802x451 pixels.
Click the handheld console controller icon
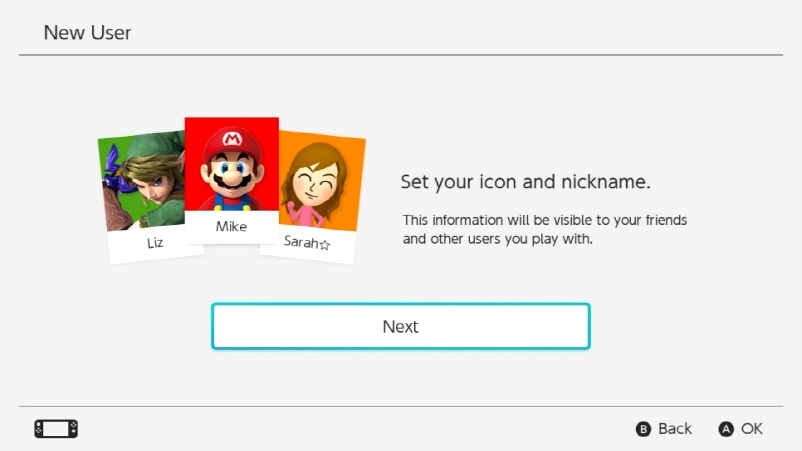pos(56,429)
